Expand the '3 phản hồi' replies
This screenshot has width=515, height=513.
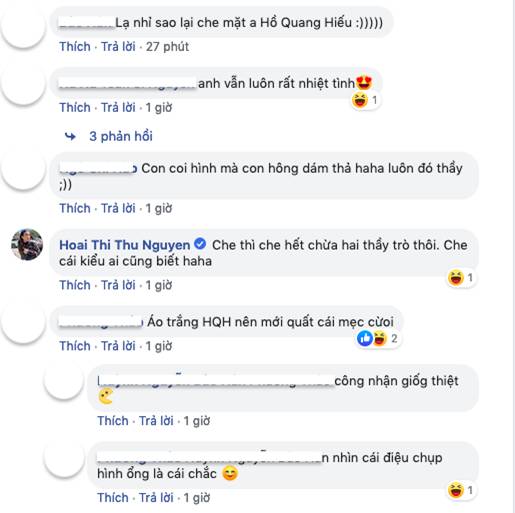[121, 136]
